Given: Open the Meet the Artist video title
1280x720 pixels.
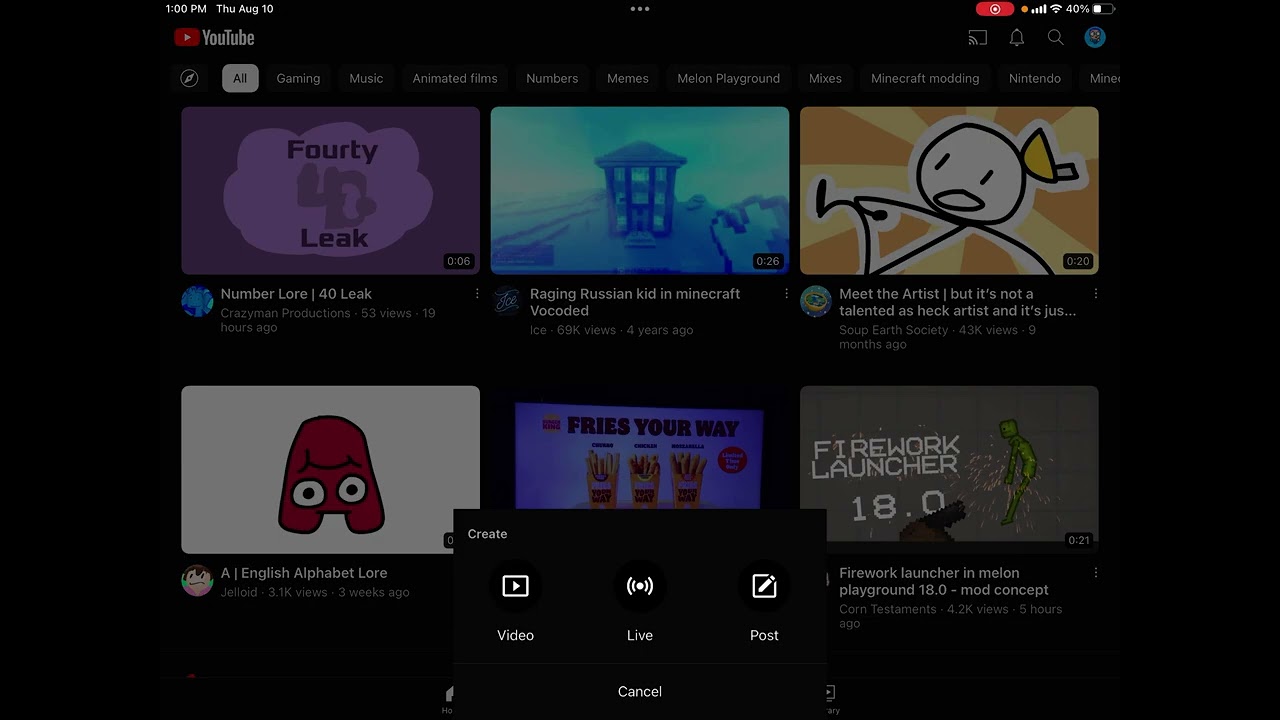Looking at the screenshot, I should click(958, 302).
